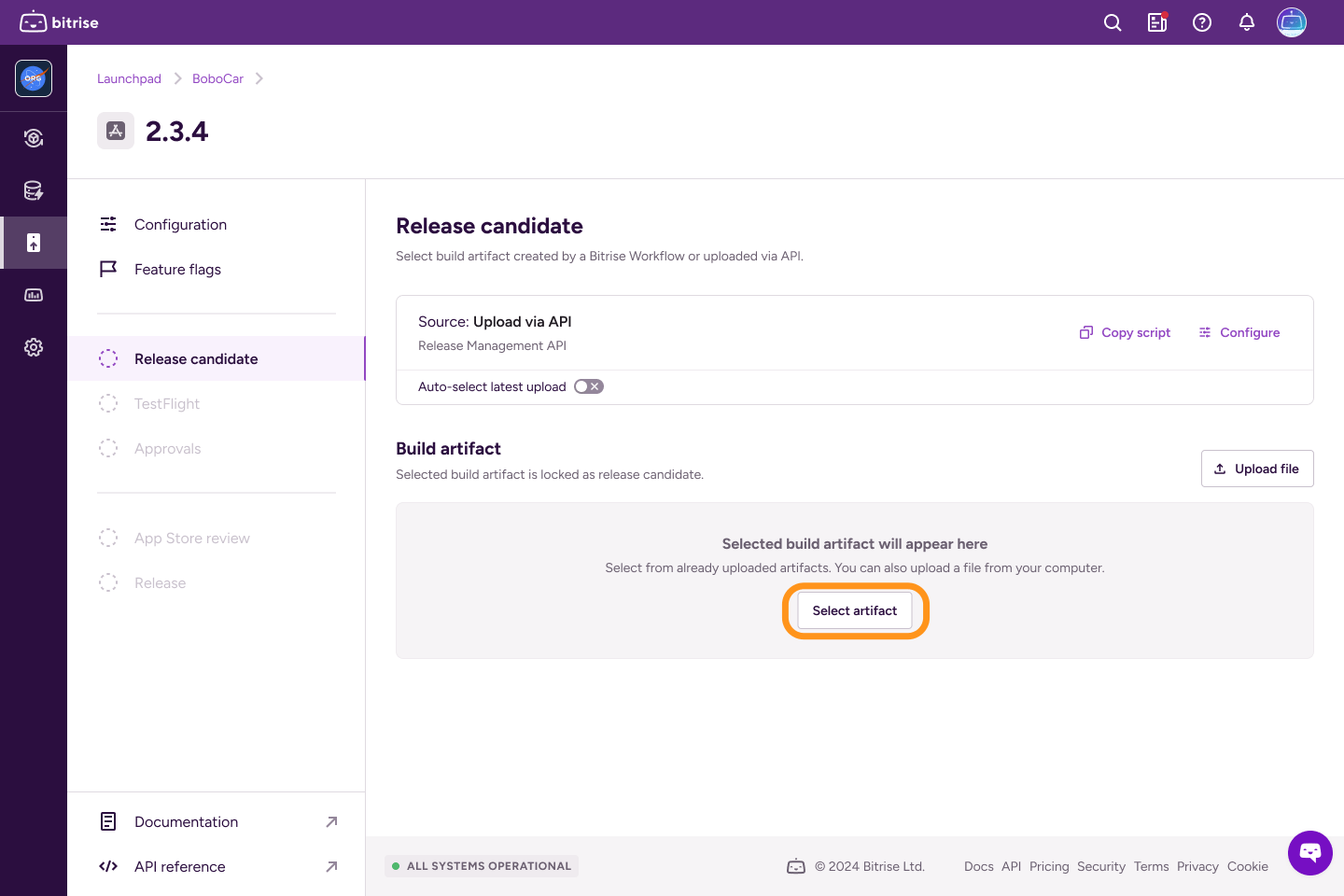Select the Release candidate step
This screenshot has height=896, width=1344.
[x=196, y=359]
